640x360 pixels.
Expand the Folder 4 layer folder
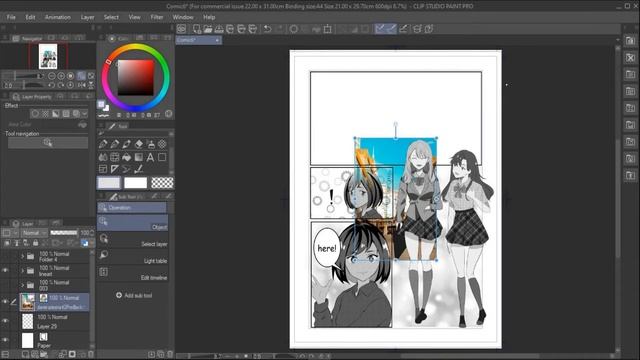(23, 257)
